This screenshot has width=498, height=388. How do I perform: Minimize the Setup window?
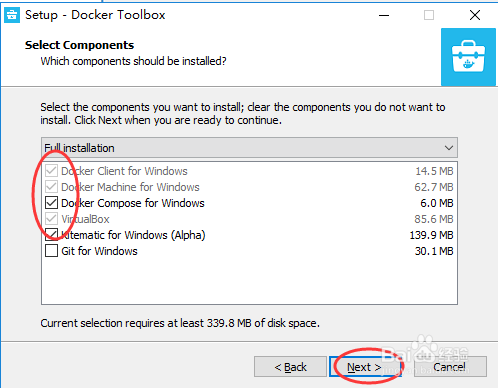tap(384, 15)
